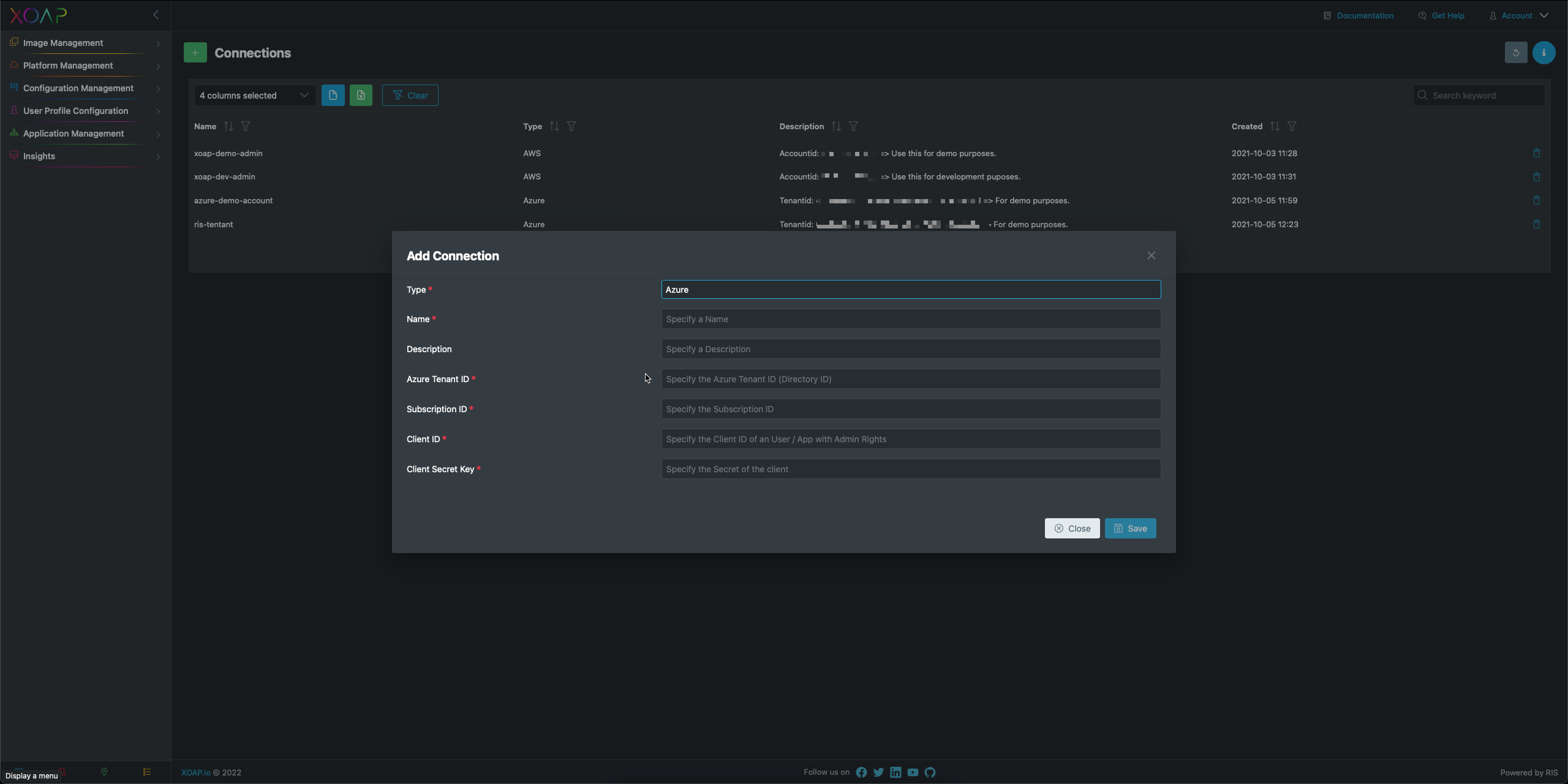This screenshot has width=1568, height=784.
Task: Open the '4 columns selected' dropdown
Action: pyautogui.click(x=255, y=96)
